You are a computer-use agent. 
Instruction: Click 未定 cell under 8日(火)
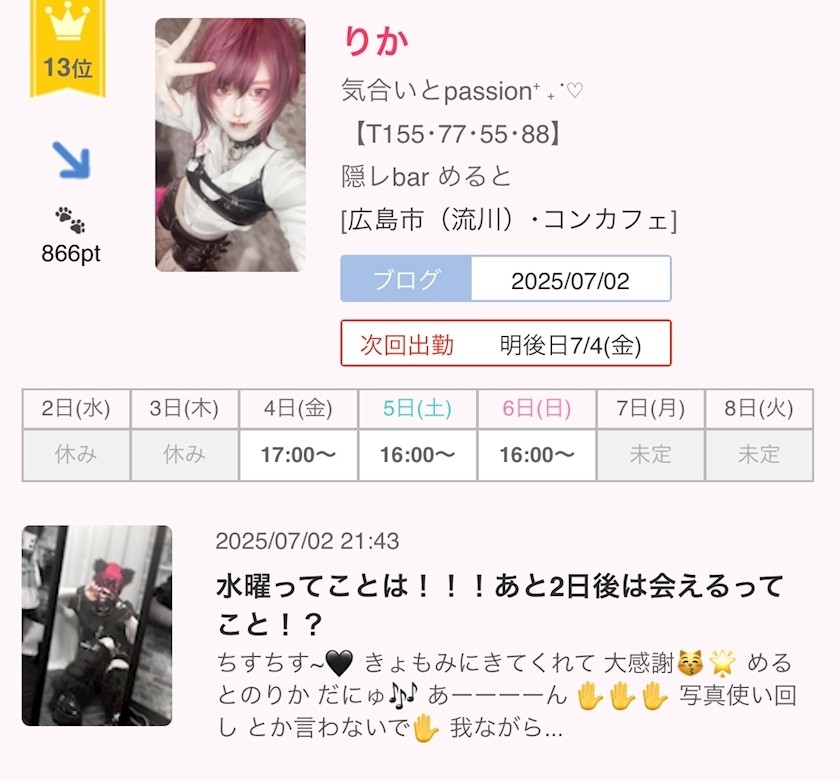pyautogui.click(x=759, y=455)
